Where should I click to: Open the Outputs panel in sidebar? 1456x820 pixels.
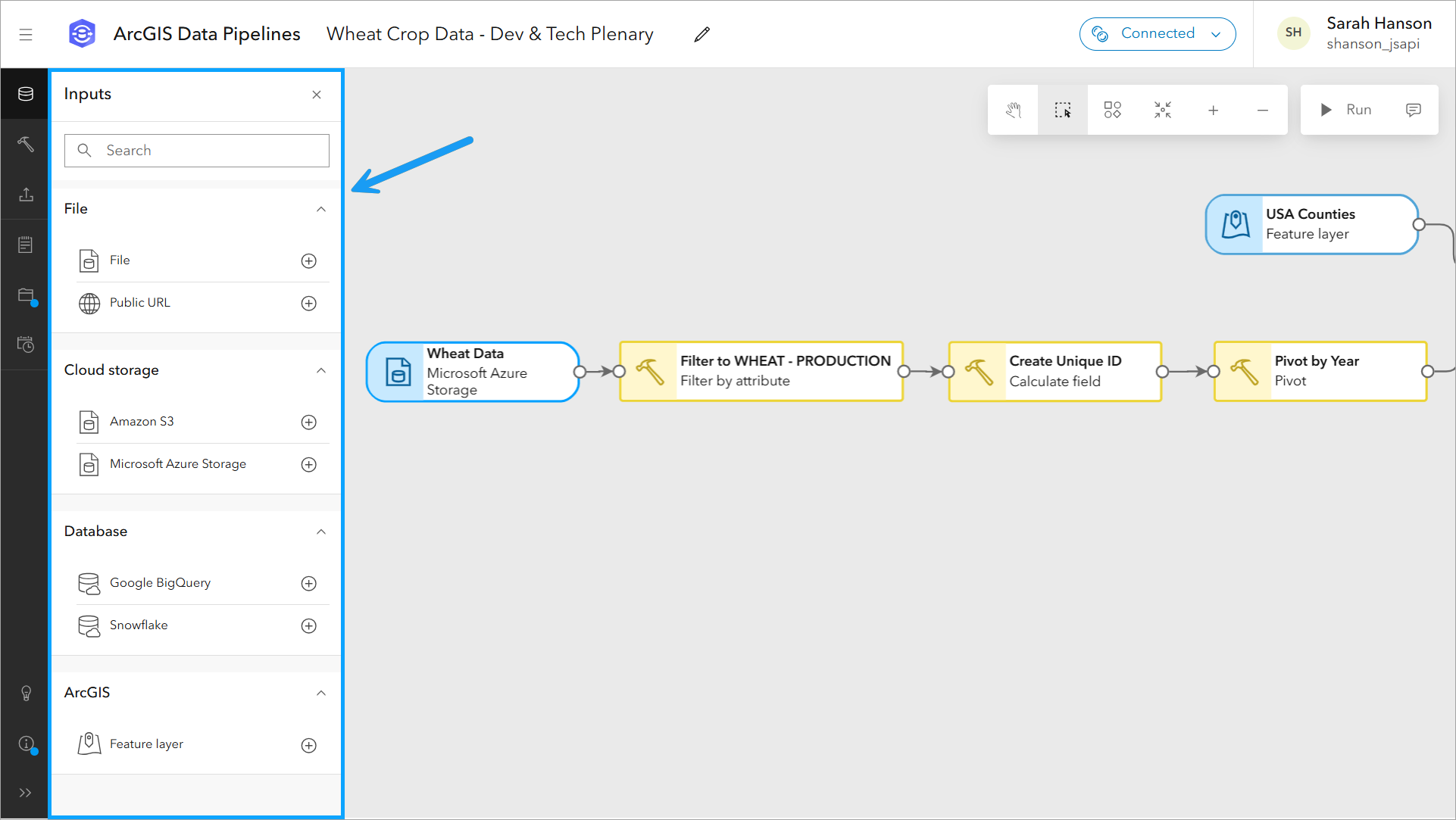(25, 195)
